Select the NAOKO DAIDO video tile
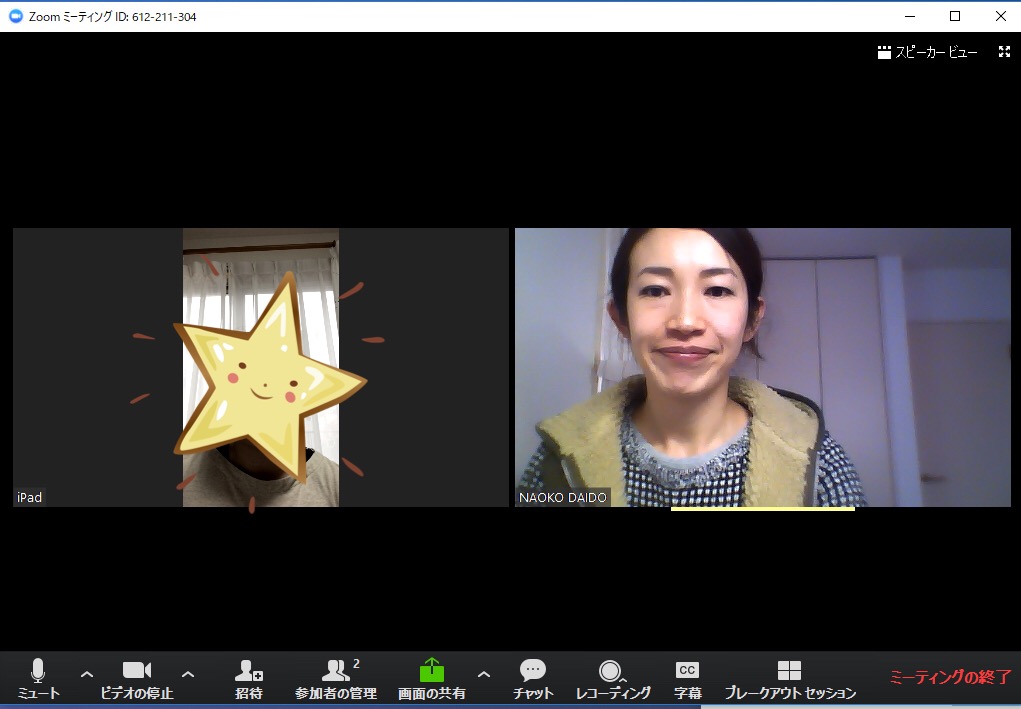The image size is (1021, 709). click(762, 367)
